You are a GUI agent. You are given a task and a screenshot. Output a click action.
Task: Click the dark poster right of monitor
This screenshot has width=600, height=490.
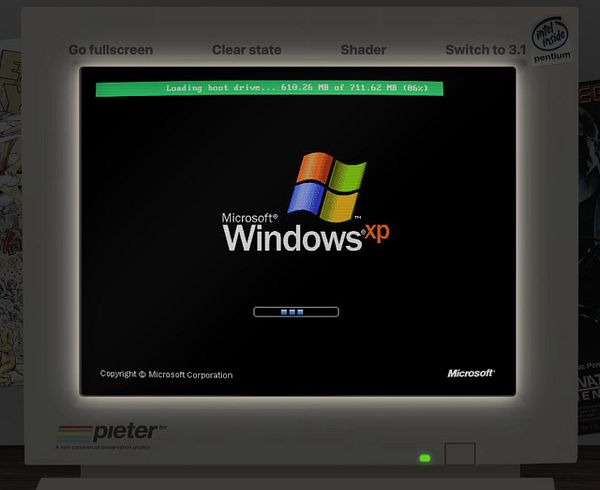tap(589, 256)
